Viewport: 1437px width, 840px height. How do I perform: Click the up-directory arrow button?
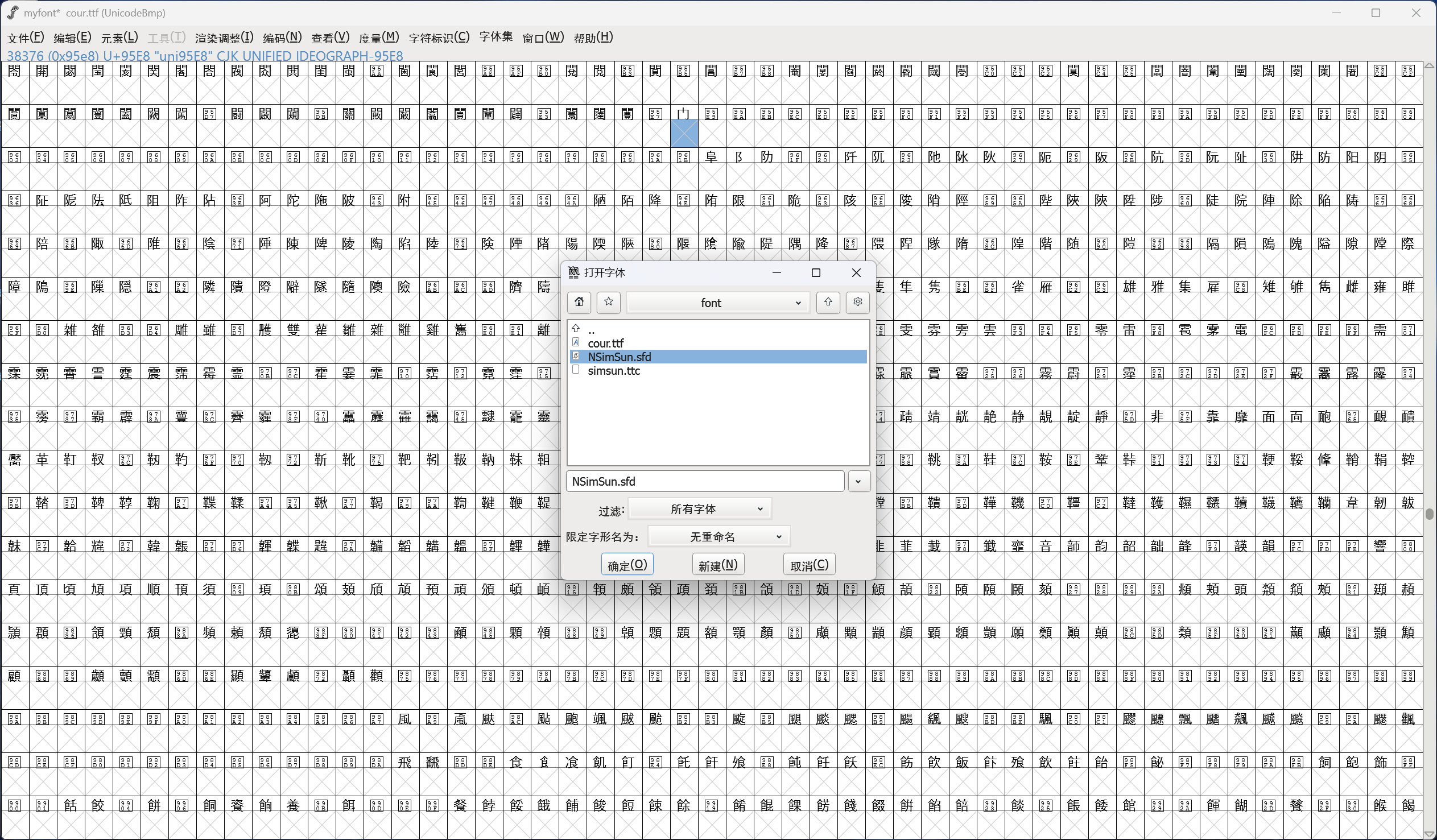point(828,302)
